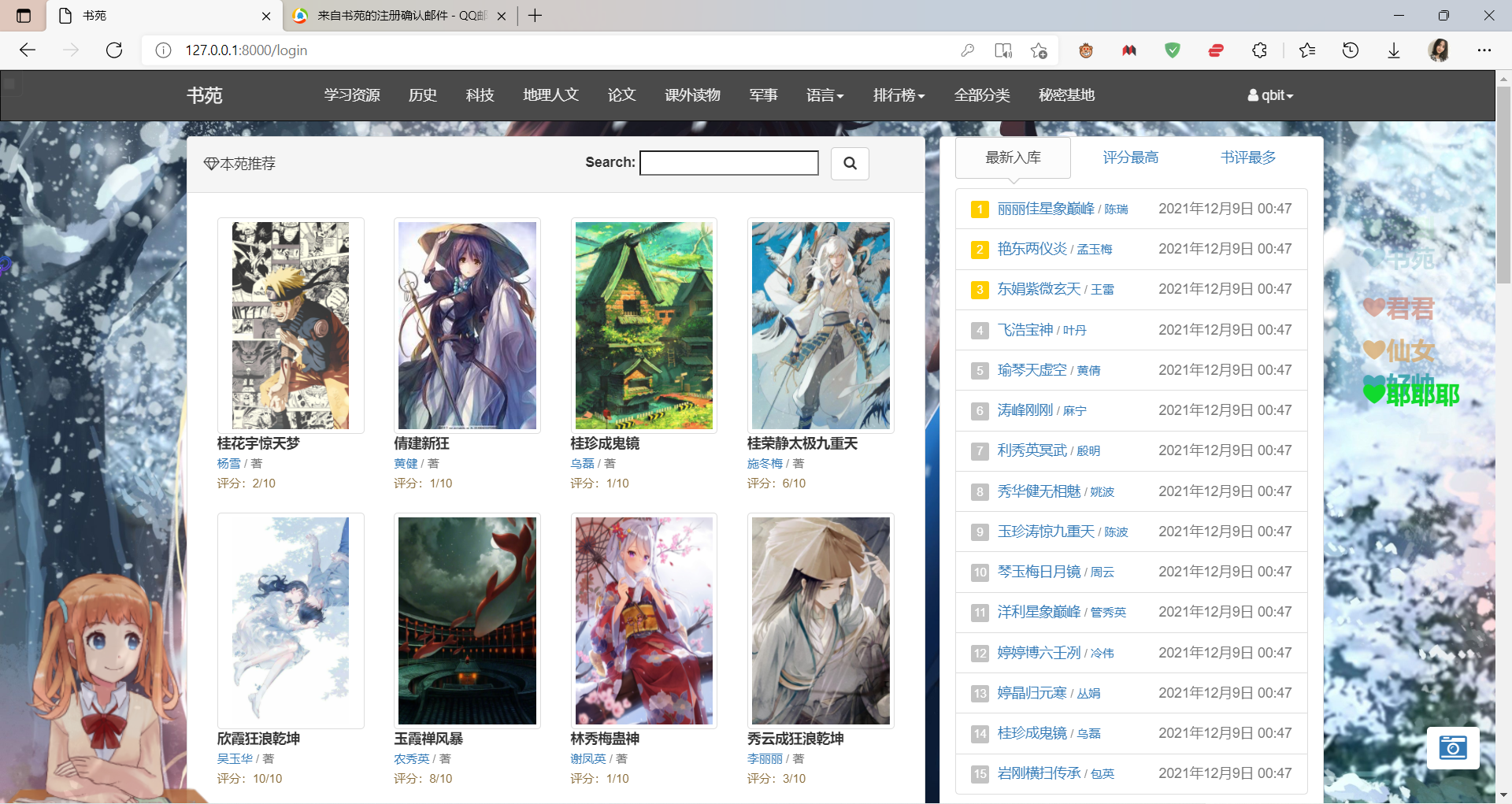Screen dimensions: 1512x804
Task: Switch to QQ邮箱 browser tab
Action: [402, 16]
